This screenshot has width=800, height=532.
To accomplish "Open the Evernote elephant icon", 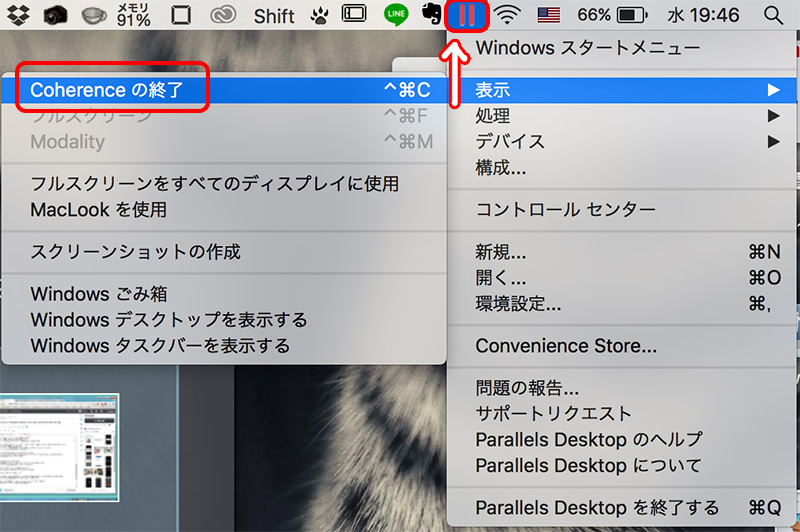I will [x=431, y=15].
